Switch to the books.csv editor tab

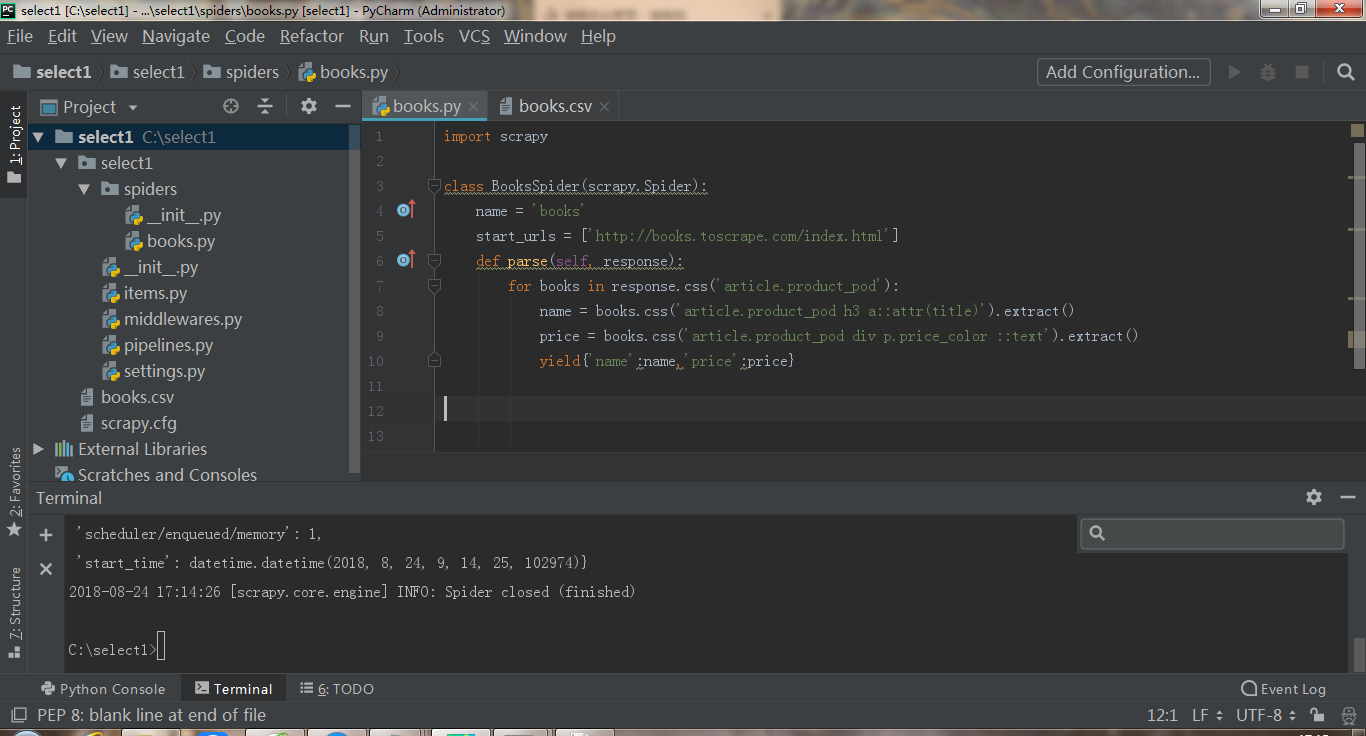tap(554, 106)
